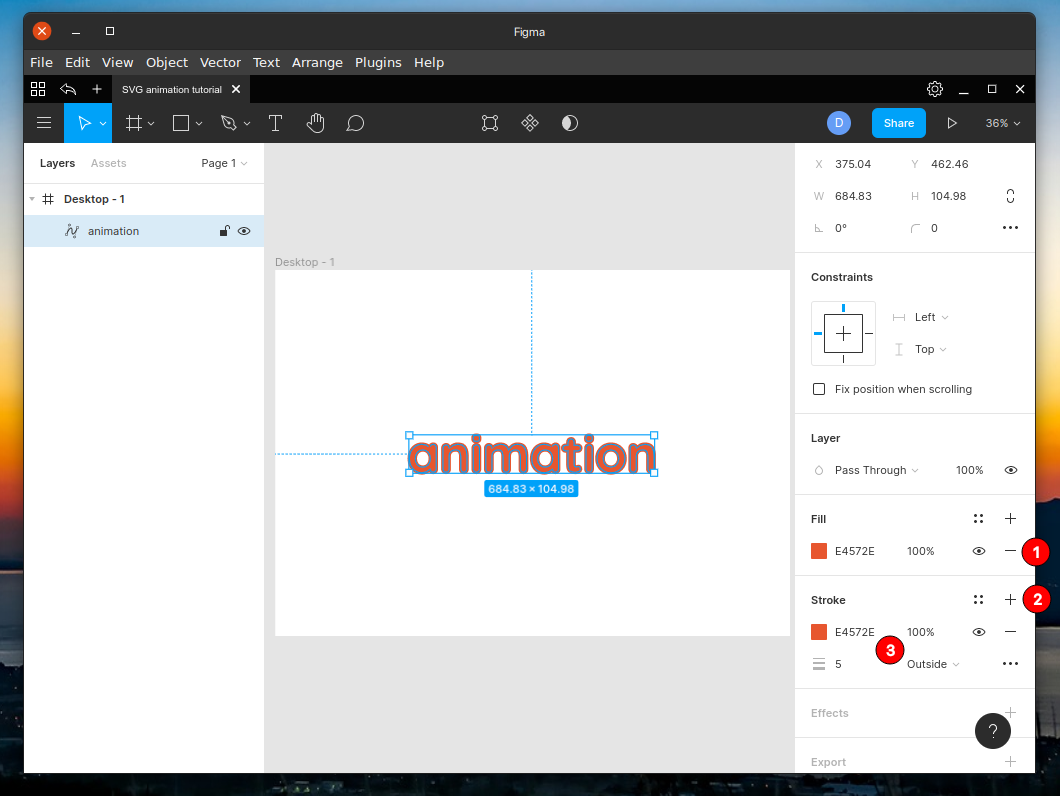
Task: Click the Fill color swatch E4572E
Action: (818, 551)
